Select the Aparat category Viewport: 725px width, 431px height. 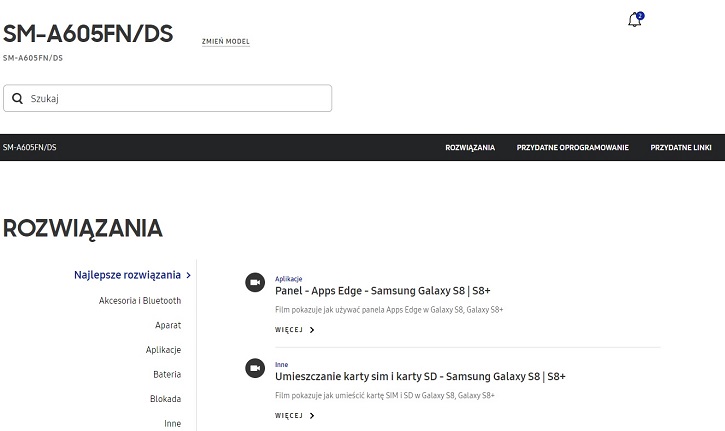point(168,326)
